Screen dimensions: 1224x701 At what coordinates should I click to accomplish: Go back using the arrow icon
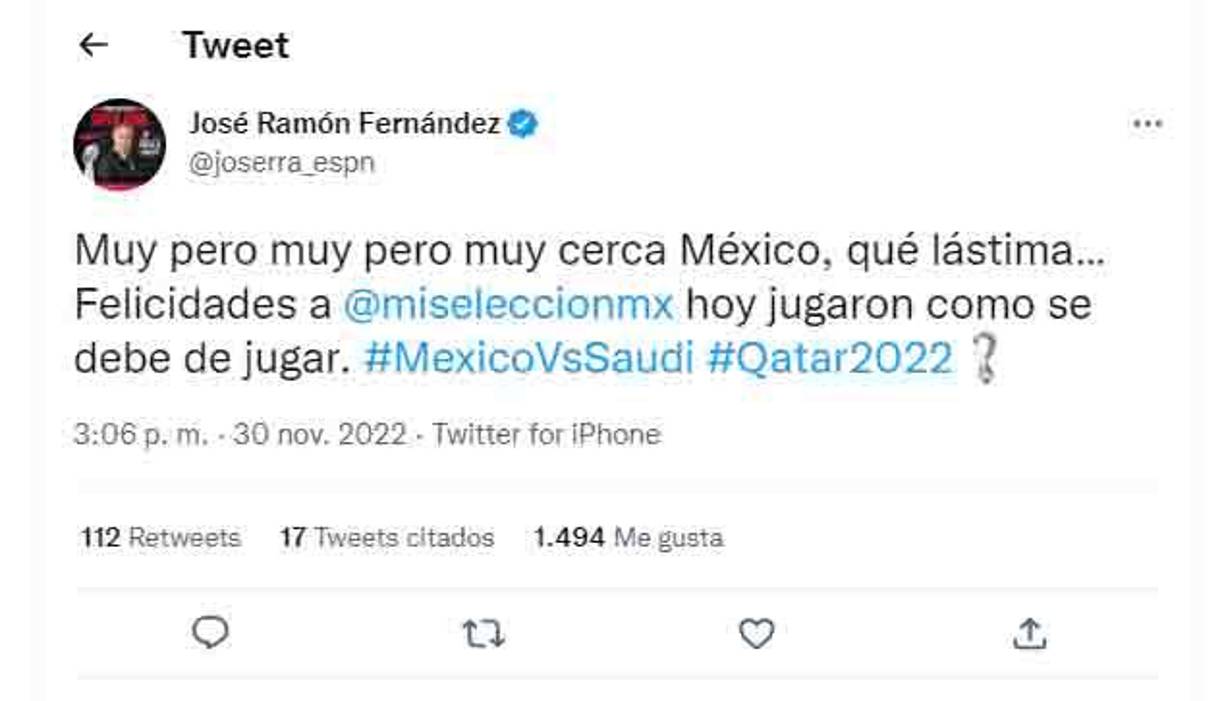[x=91, y=45]
